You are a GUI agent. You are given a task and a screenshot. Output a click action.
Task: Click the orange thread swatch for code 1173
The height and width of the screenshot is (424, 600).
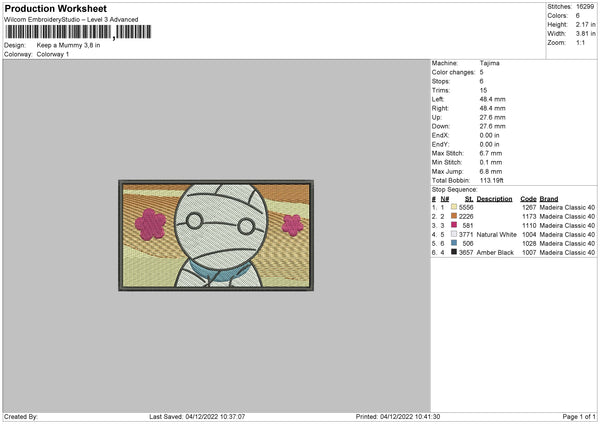click(x=454, y=216)
